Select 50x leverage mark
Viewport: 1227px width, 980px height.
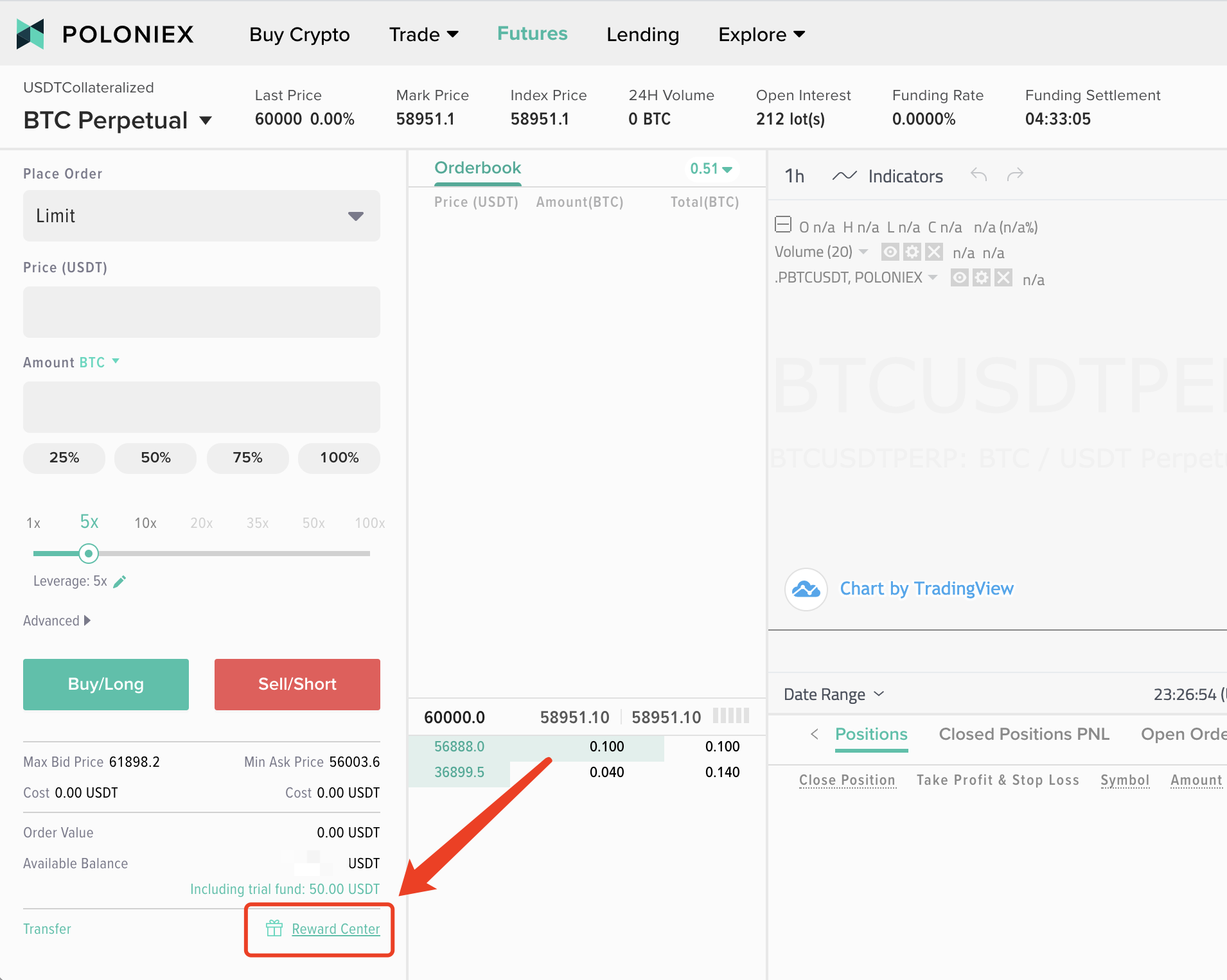point(313,523)
